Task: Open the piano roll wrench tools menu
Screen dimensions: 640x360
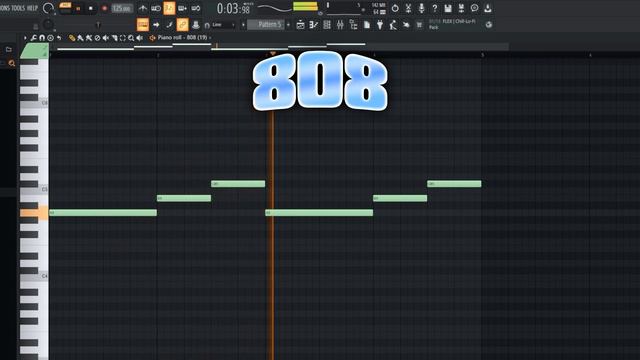Action: [34, 38]
